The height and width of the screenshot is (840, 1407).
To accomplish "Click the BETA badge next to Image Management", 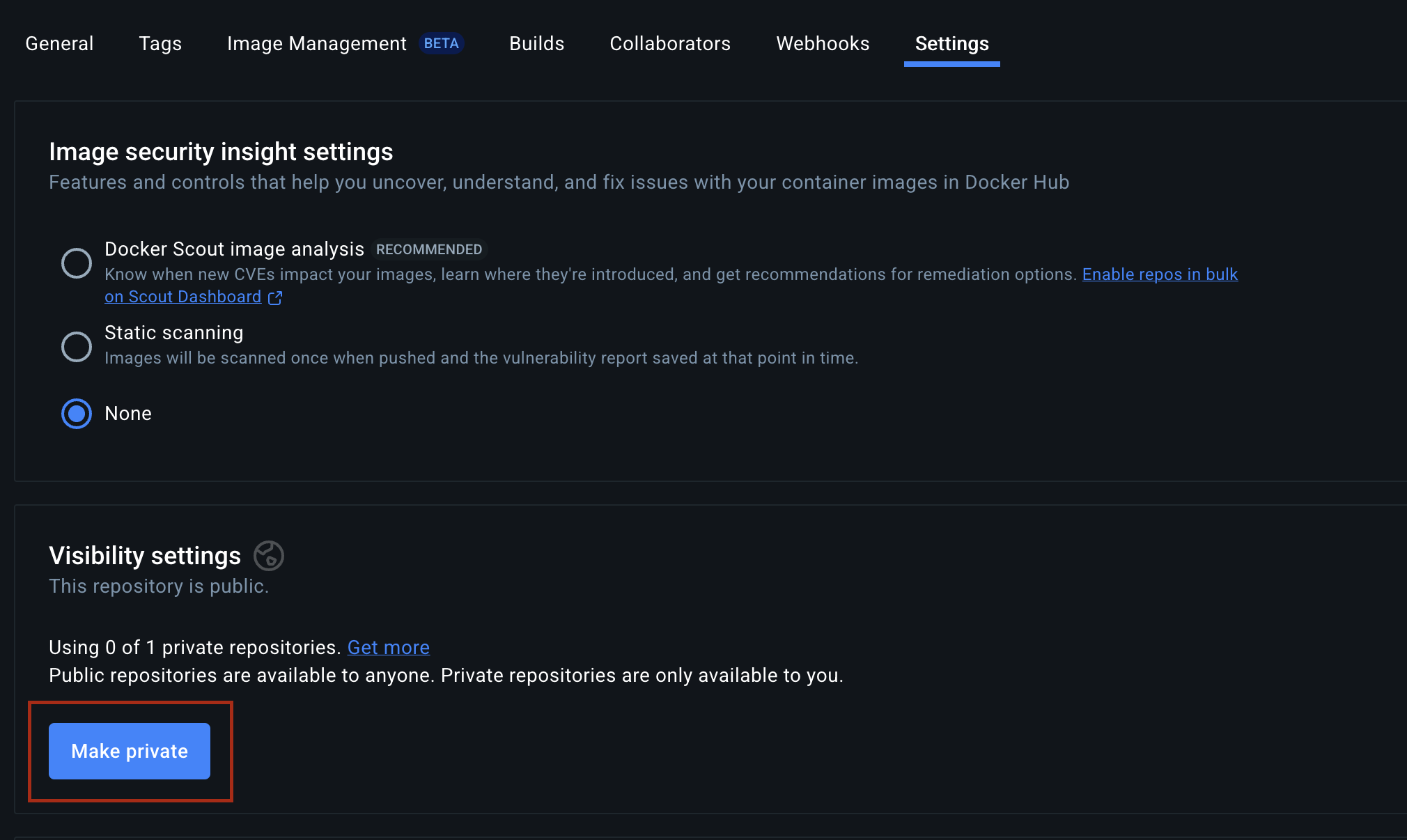I will click(x=441, y=43).
